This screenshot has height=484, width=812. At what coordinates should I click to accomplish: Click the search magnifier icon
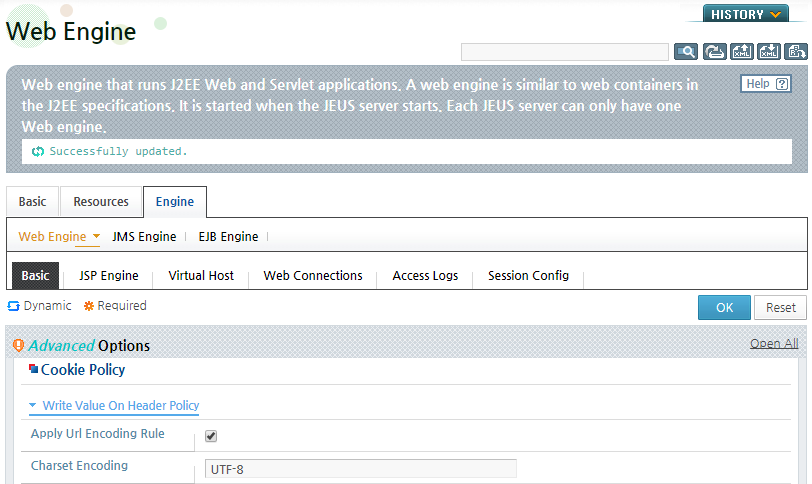(686, 52)
